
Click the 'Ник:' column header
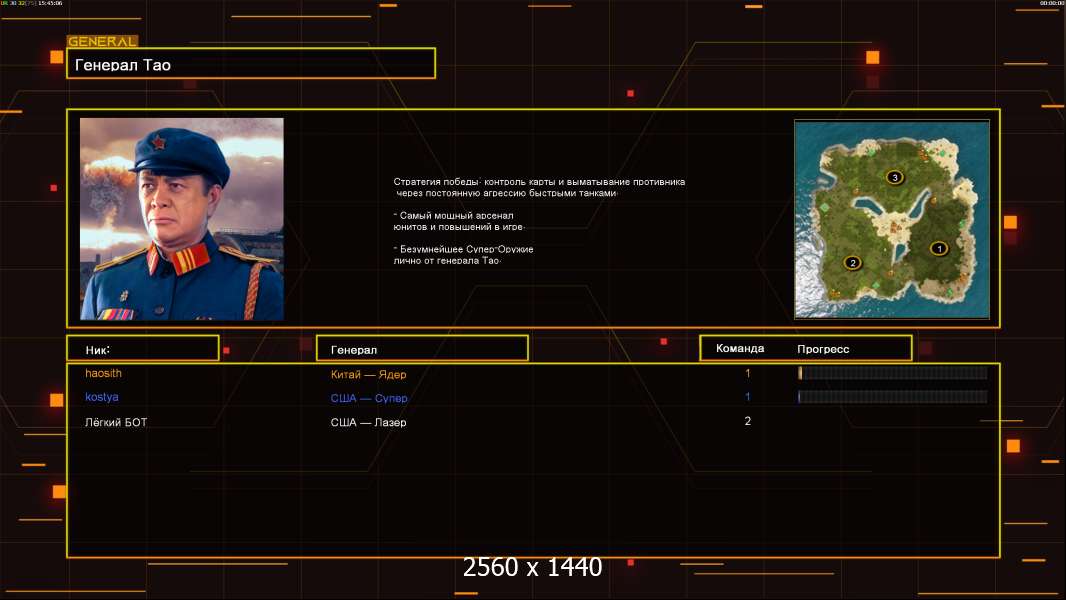[x=143, y=349]
